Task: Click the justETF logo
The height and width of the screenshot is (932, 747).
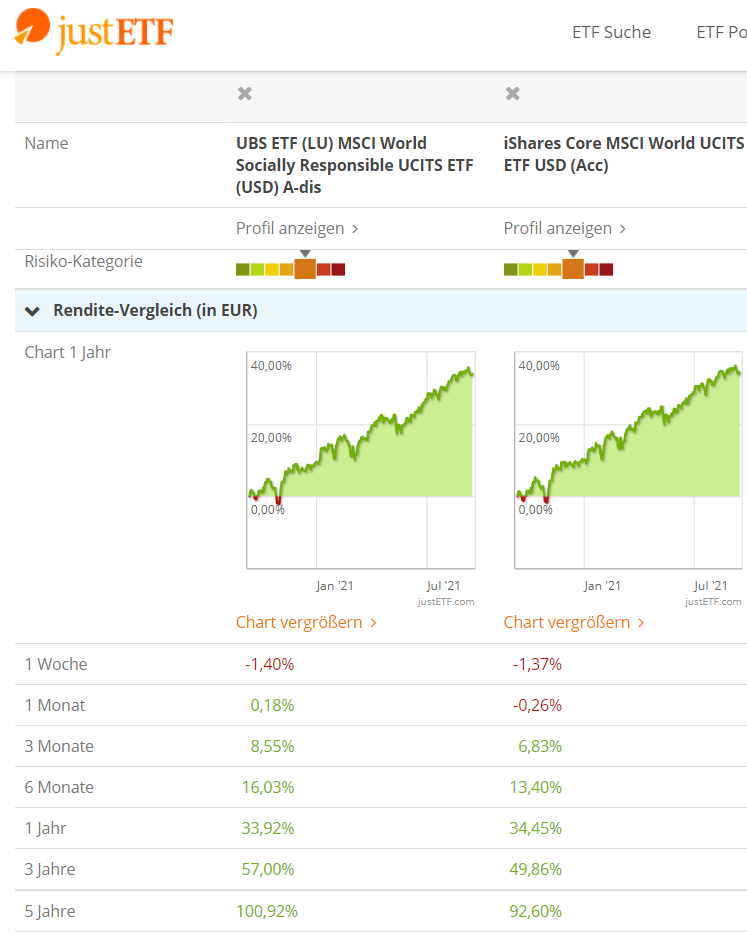Action: 95,32
